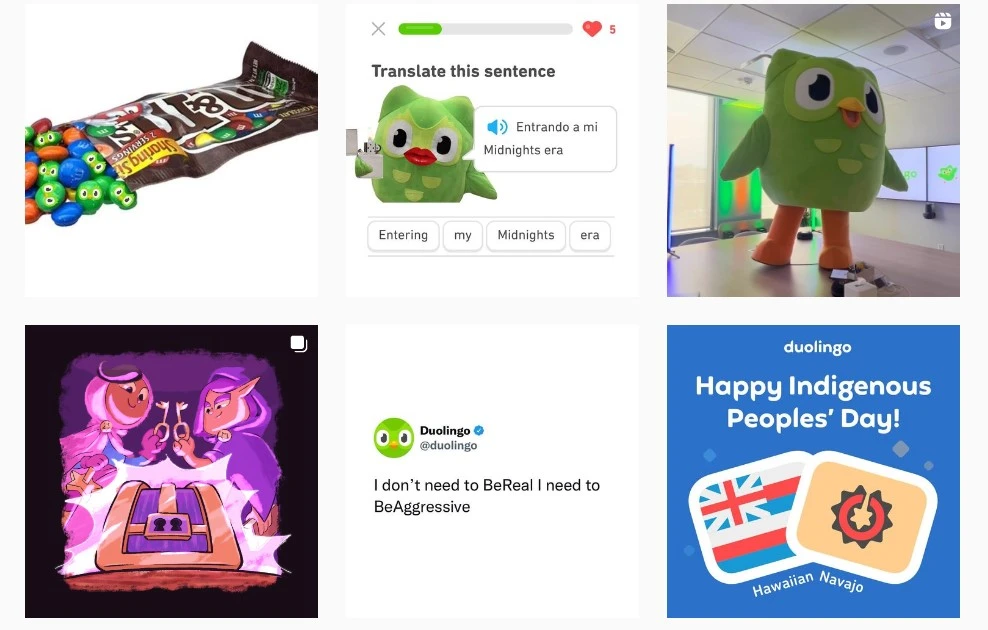Select the "Entering" word tile
The width and height of the screenshot is (988, 630).
403,235
